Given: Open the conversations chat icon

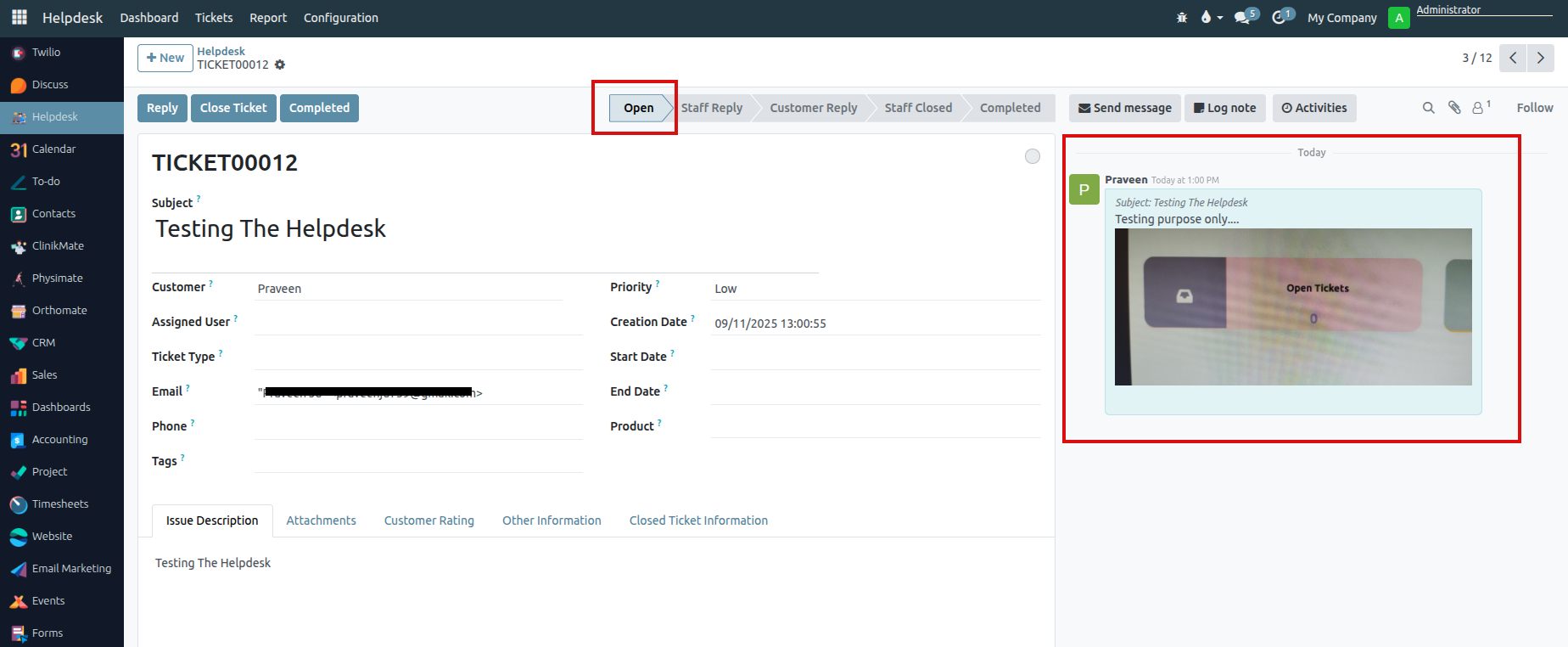Looking at the screenshot, I should pos(1244,17).
